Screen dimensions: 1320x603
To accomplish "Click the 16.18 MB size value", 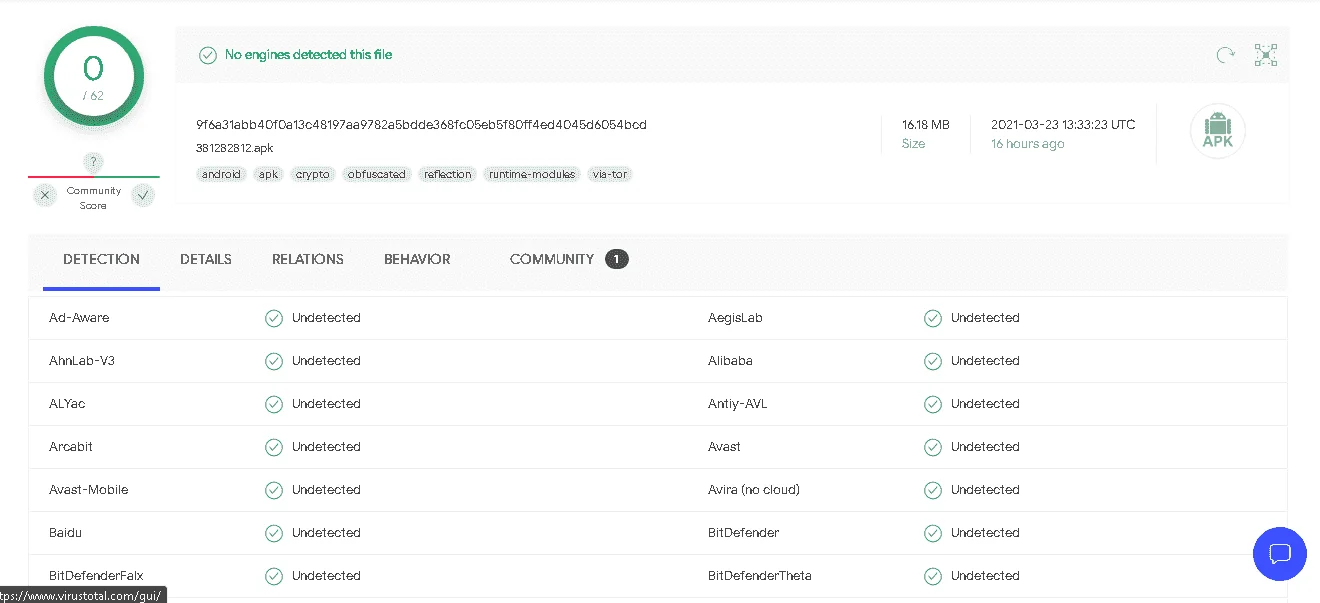I will [x=926, y=125].
